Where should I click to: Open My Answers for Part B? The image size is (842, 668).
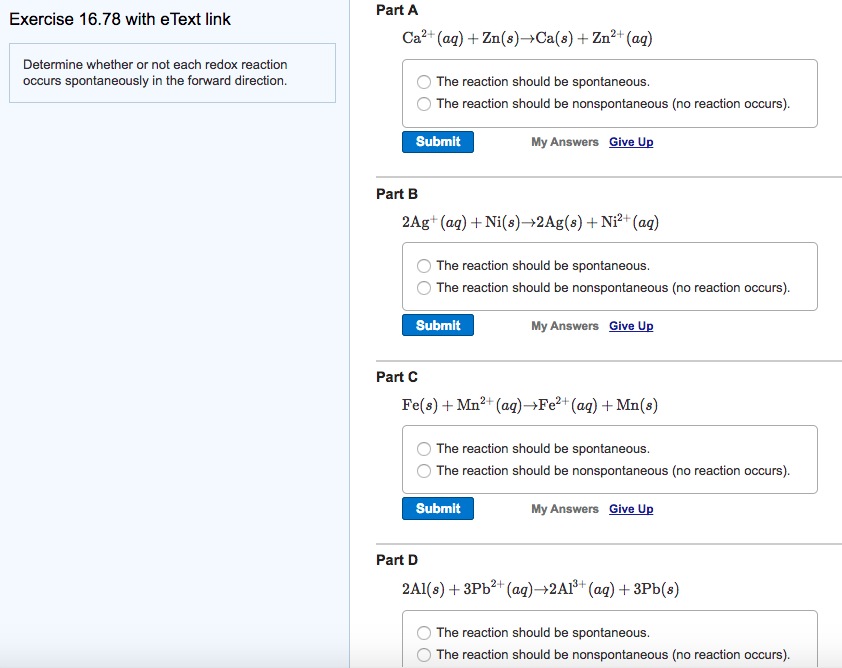click(x=564, y=325)
